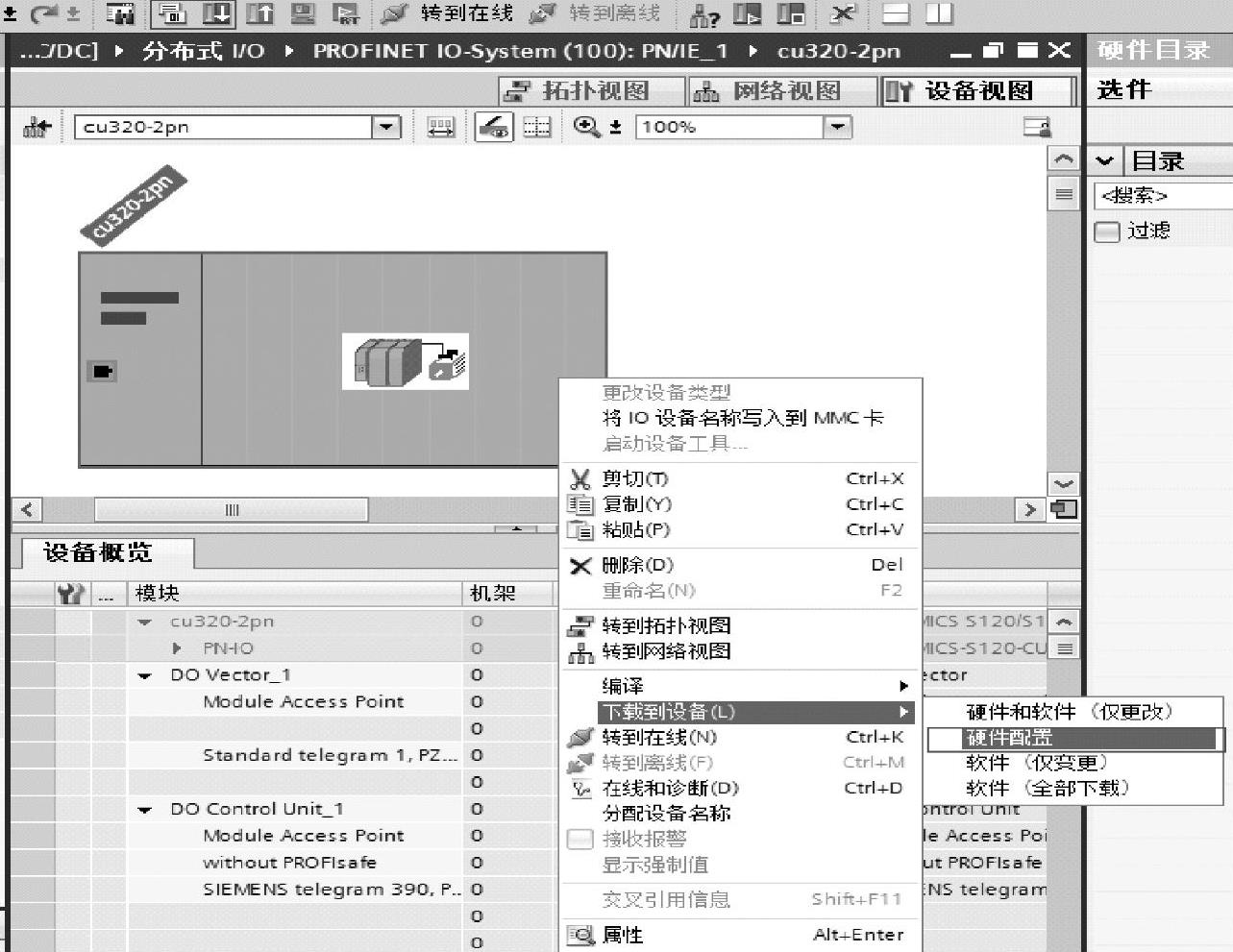Click the tools icon column header in overview table

[x=71, y=594]
